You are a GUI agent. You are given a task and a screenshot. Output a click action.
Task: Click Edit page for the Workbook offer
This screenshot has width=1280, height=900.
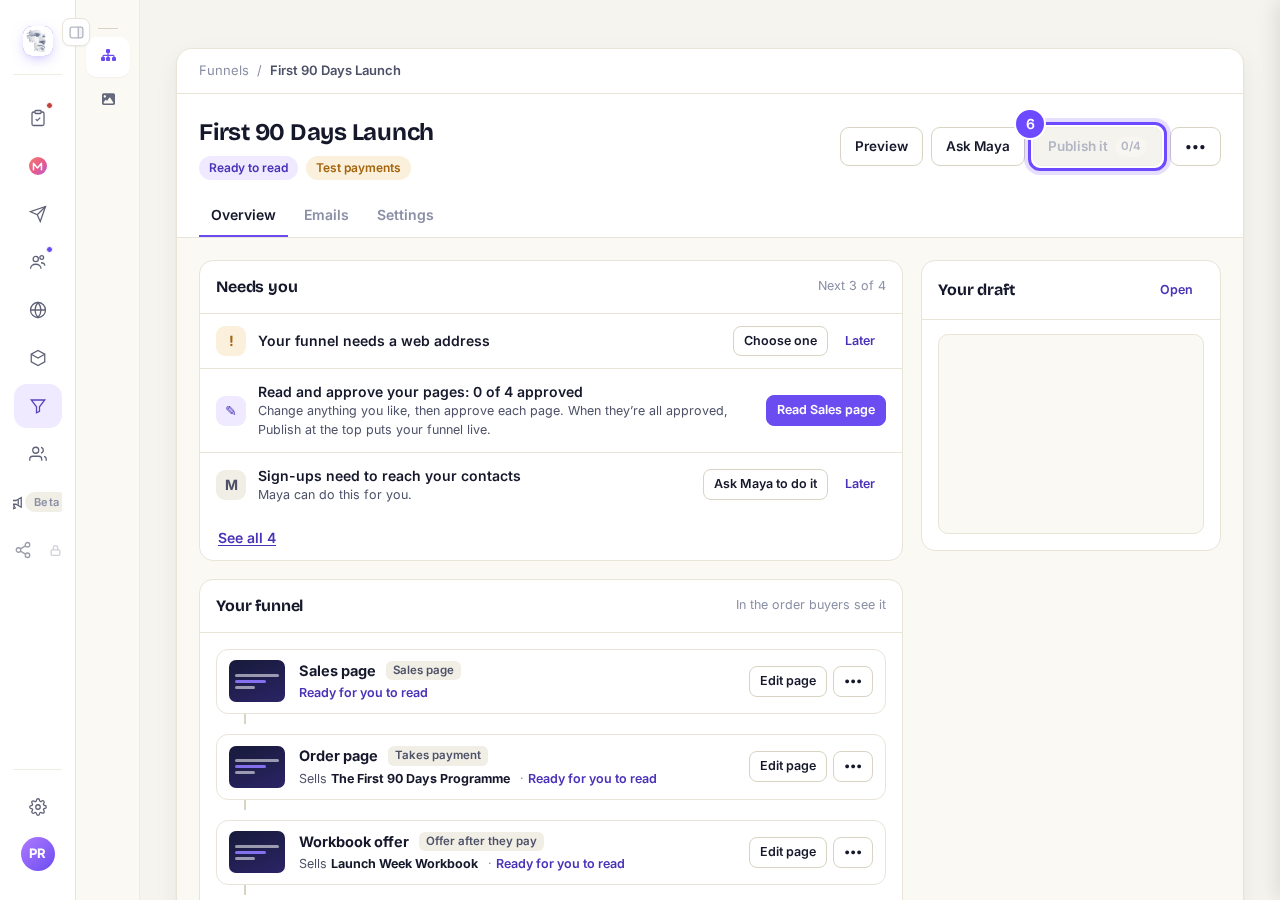tap(788, 852)
